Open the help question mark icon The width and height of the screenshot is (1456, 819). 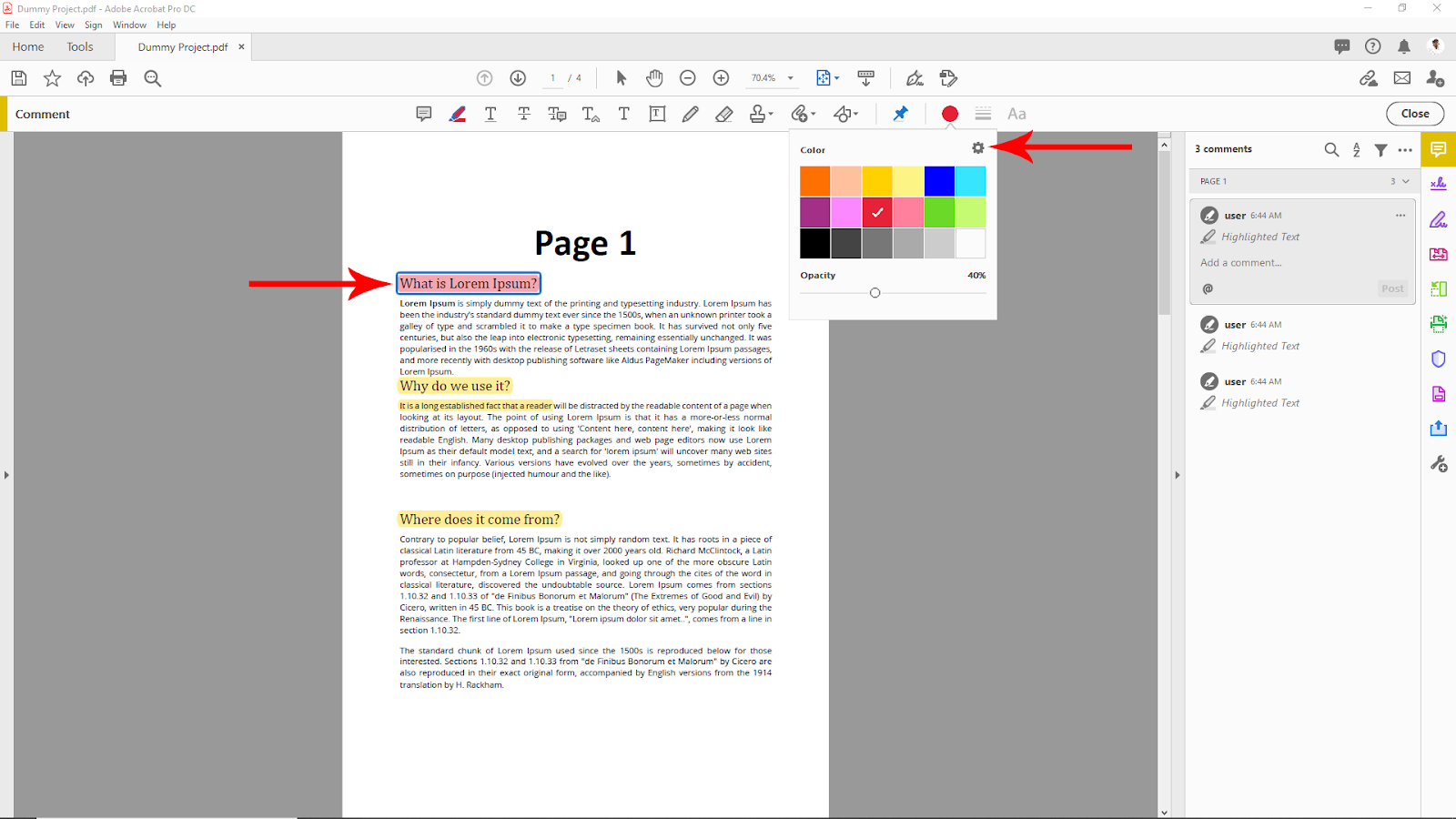1373,46
